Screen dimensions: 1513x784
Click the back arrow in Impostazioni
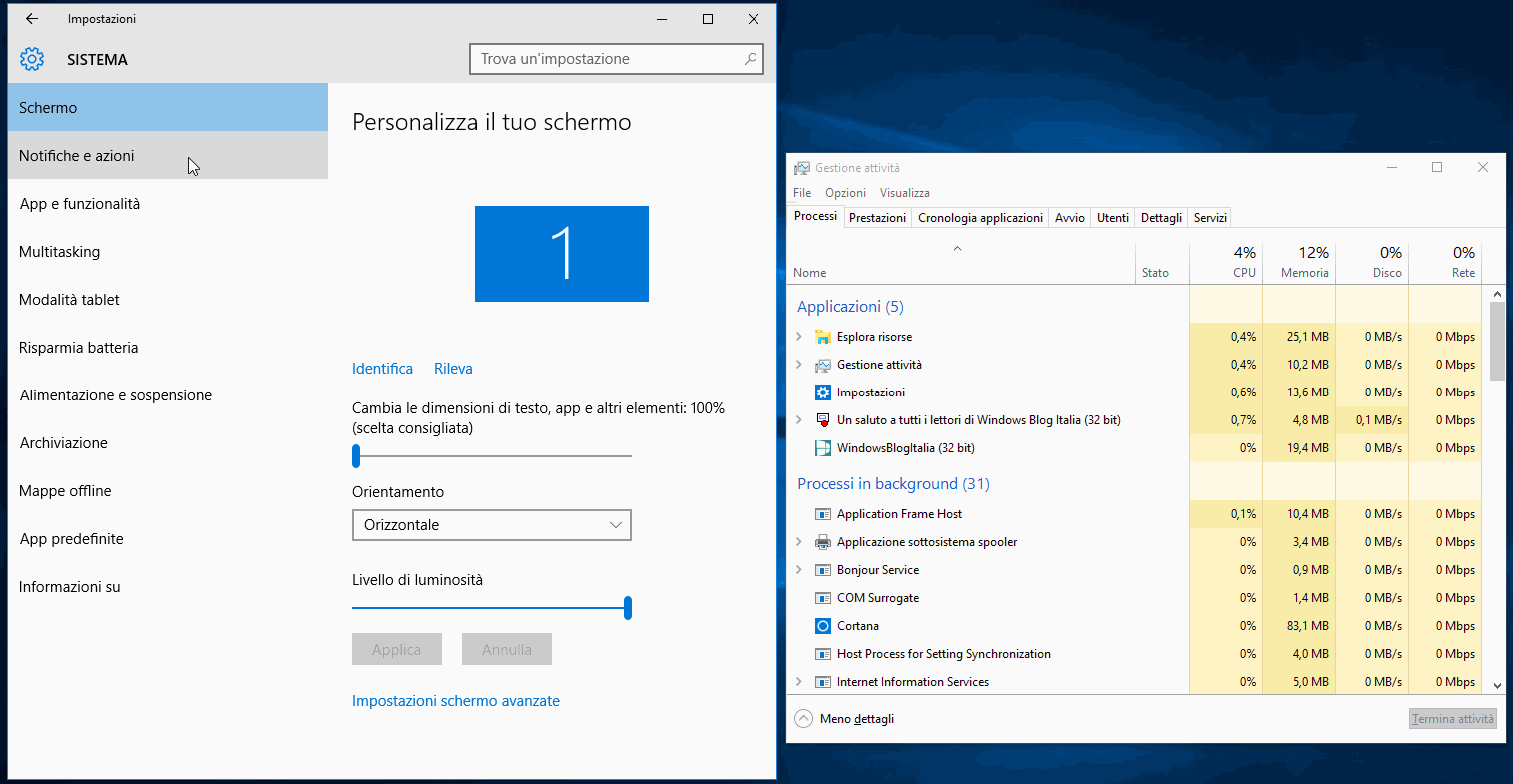(x=32, y=19)
